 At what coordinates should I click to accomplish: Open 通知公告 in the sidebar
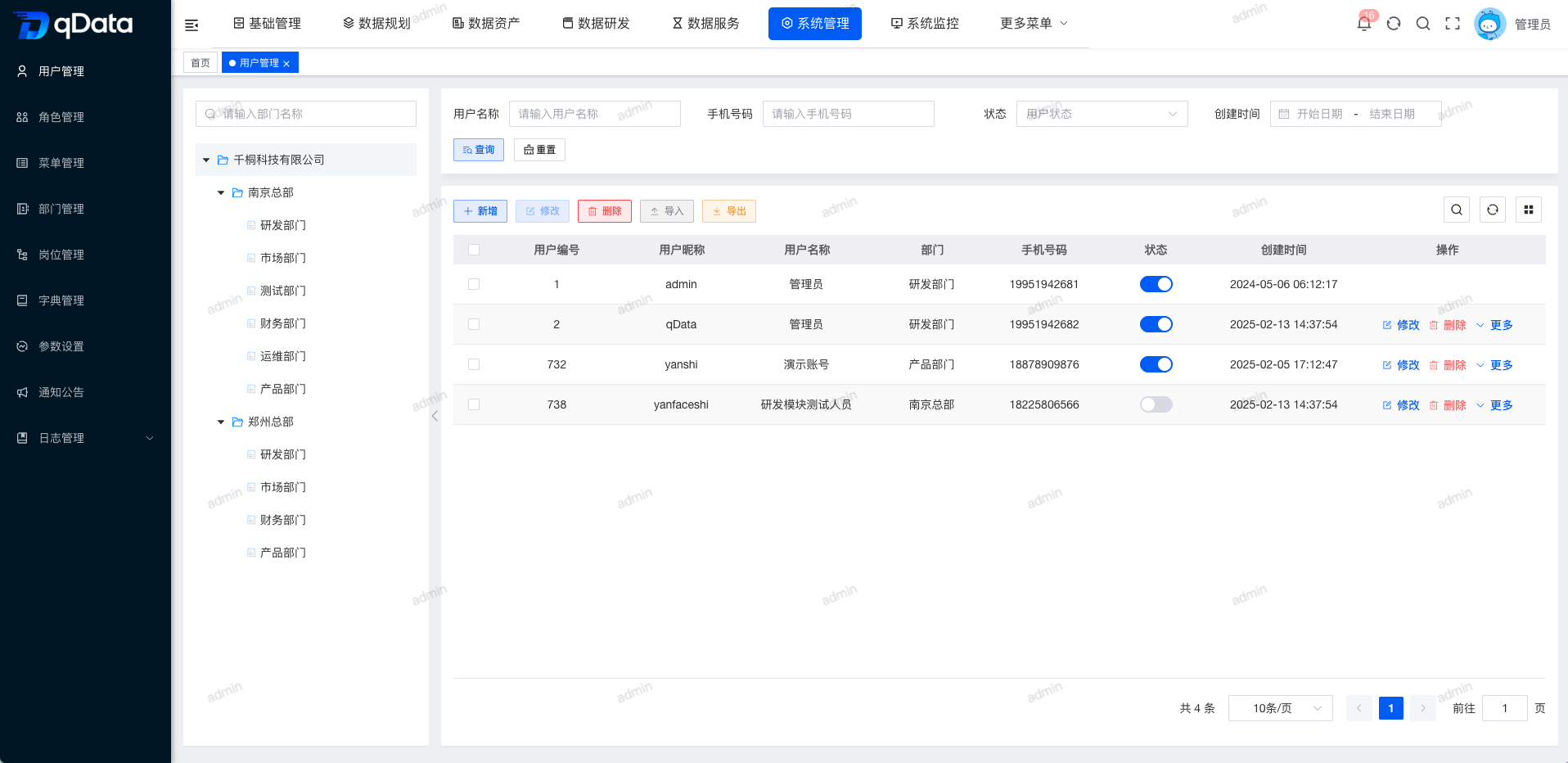(x=85, y=392)
